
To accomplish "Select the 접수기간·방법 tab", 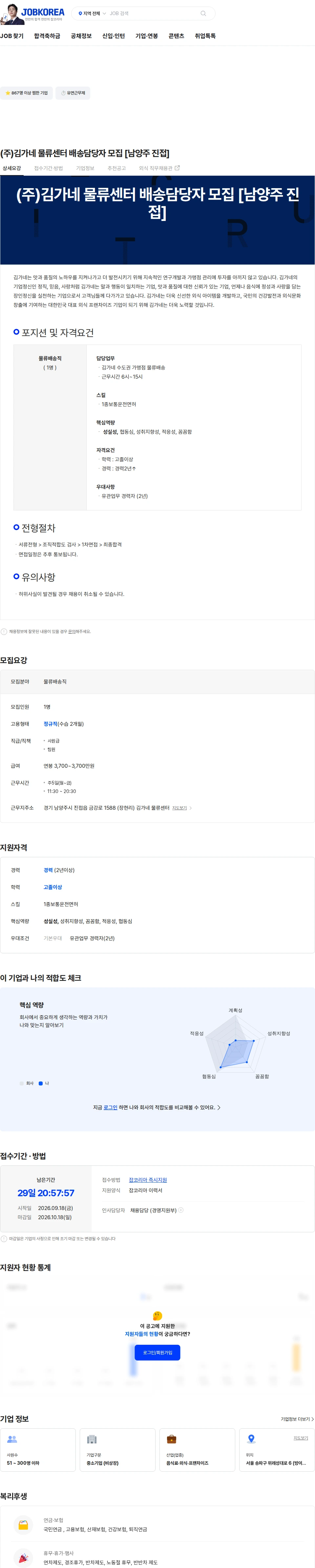I will click(x=48, y=168).
